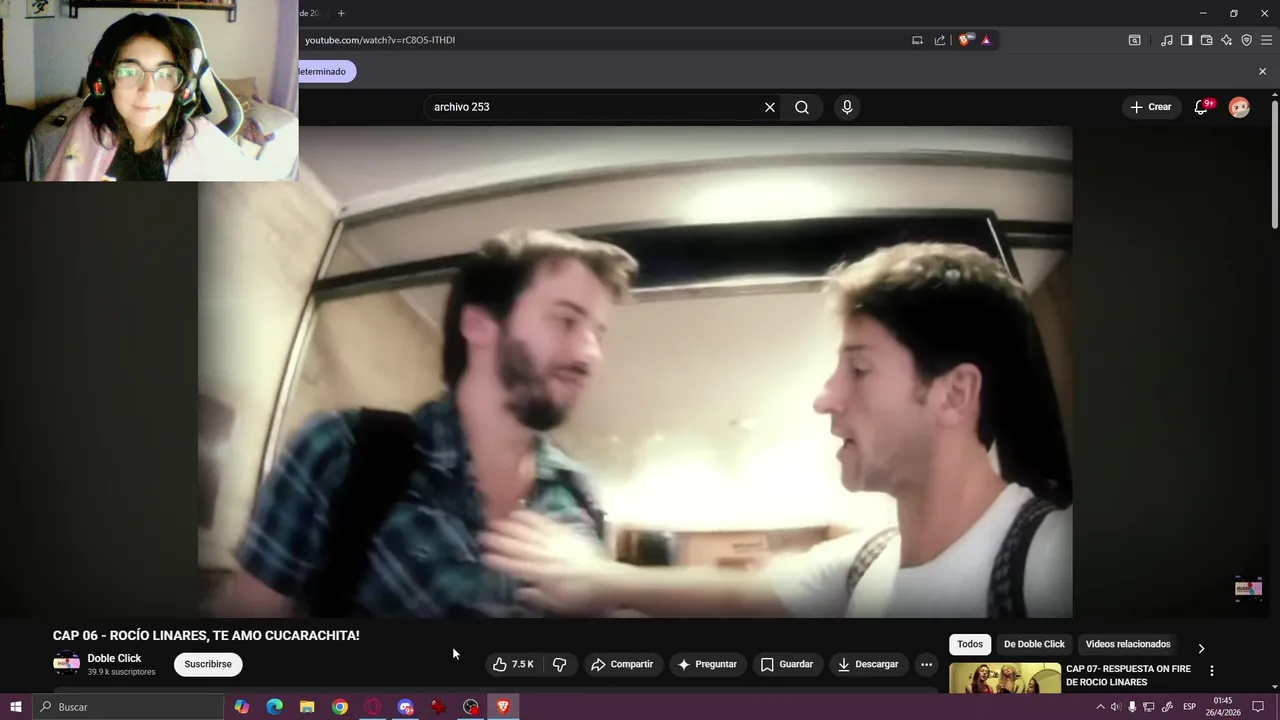
Task: Open the system volume speaker icon
Action: pos(1116,707)
